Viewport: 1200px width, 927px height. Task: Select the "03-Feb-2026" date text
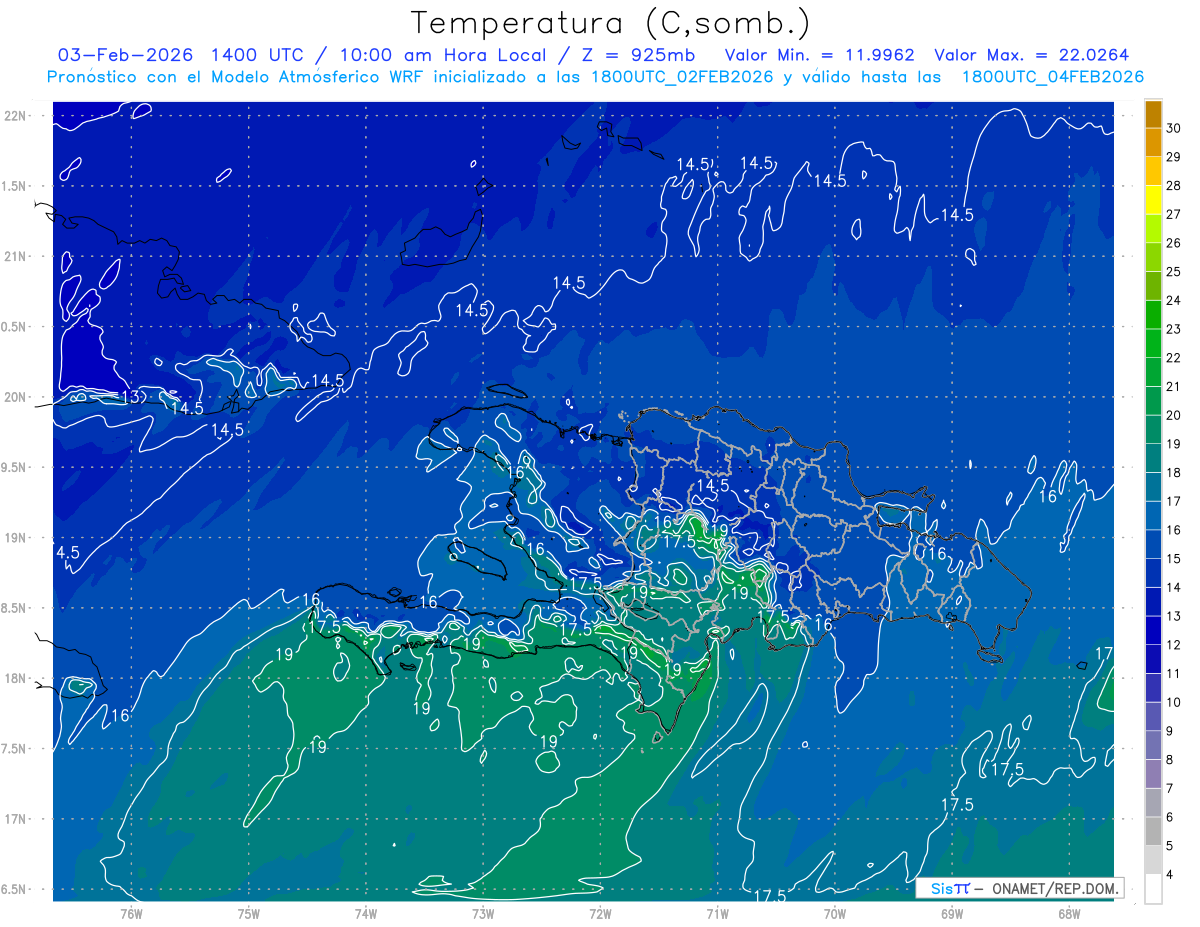pos(127,55)
